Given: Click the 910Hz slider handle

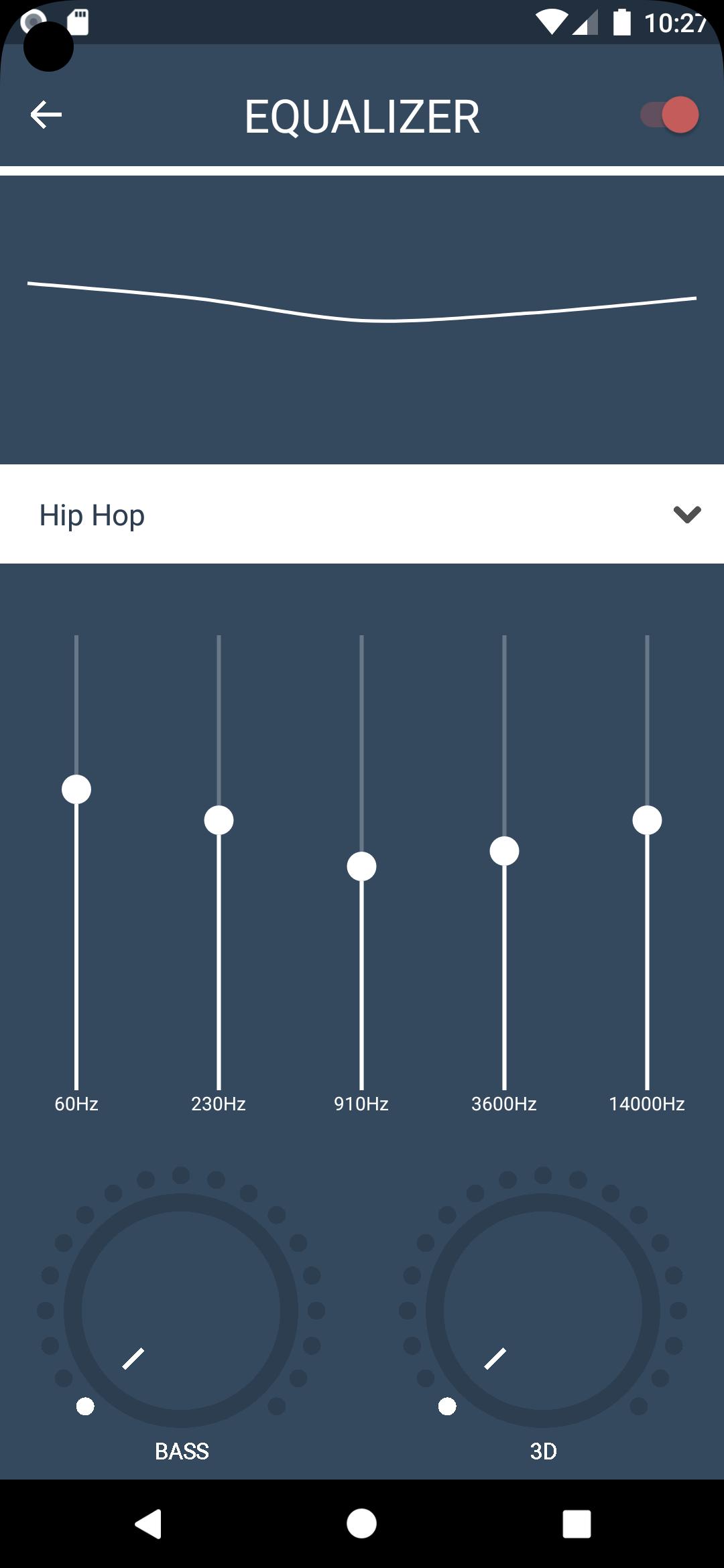Looking at the screenshot, I should pos(361,866).
